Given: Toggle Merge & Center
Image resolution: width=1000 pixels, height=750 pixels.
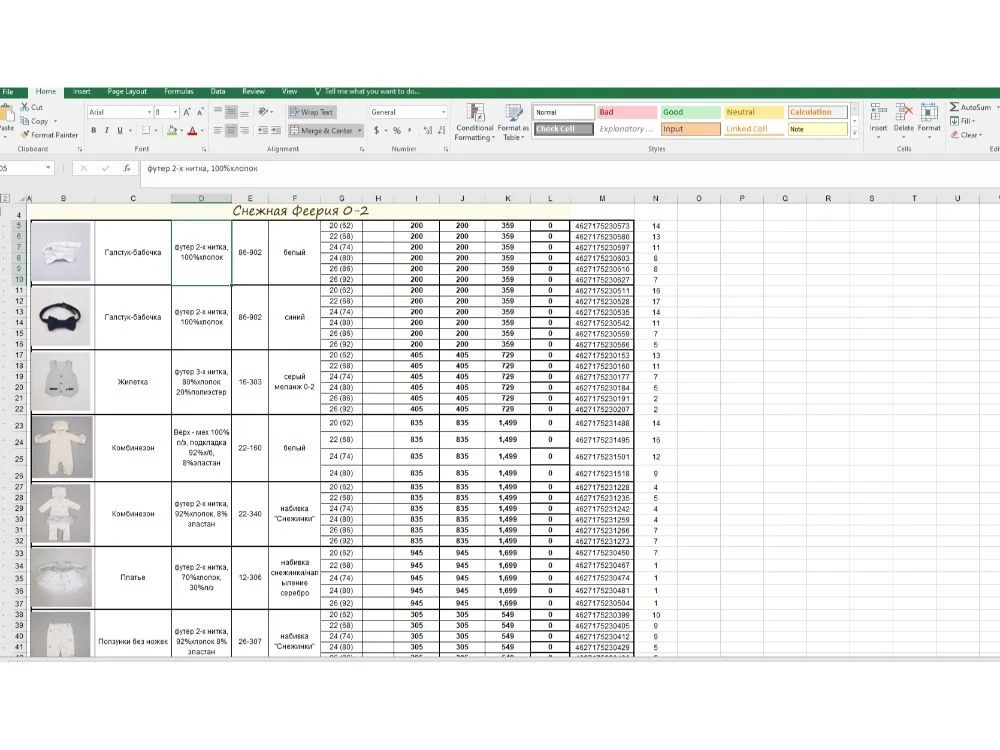Looking at the screenshot, I should [321, 130].
